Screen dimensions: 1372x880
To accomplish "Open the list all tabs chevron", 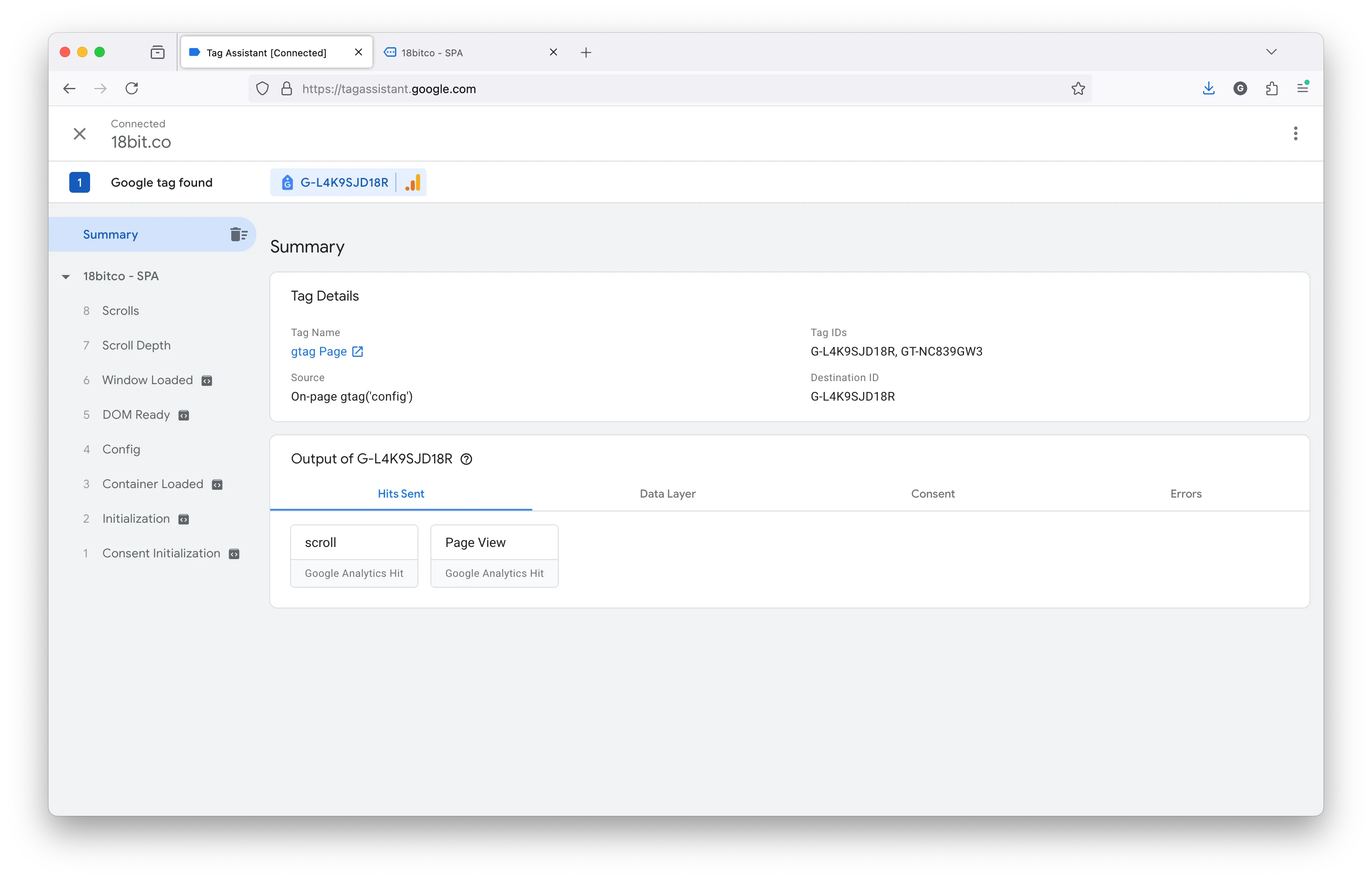I will coord(1271,52).
